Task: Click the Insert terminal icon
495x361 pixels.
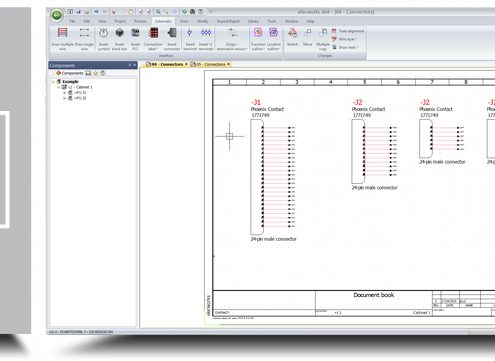Action: pyautogui.click(x=190, y=39)
